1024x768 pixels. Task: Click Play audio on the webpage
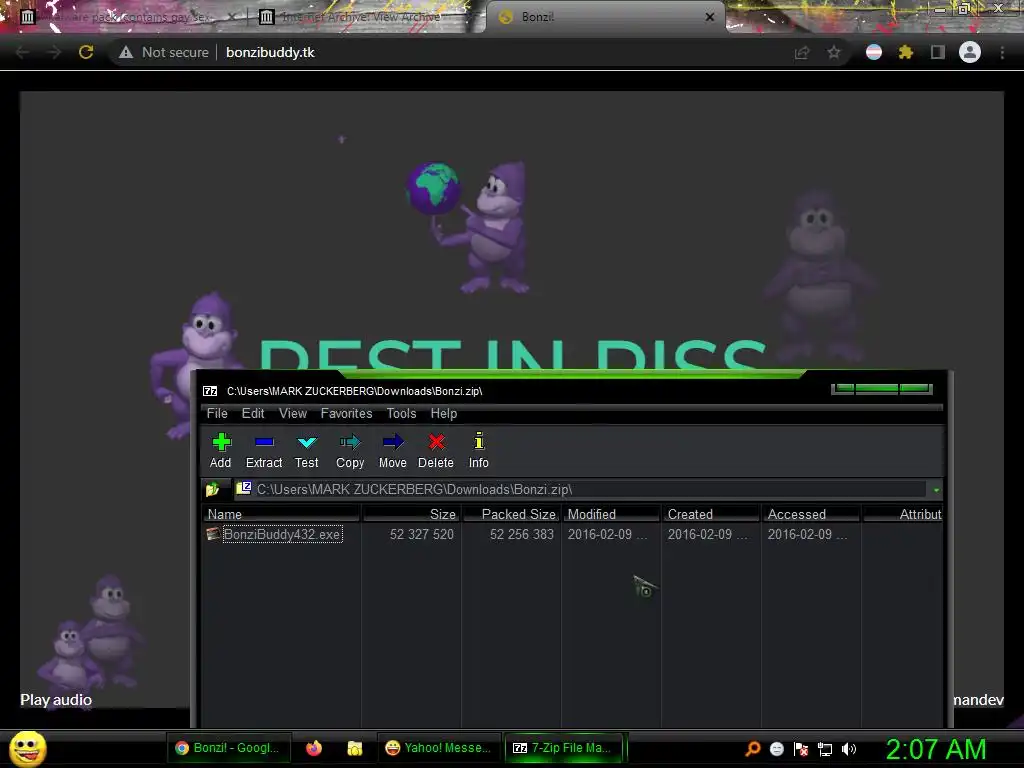point(56,699)
